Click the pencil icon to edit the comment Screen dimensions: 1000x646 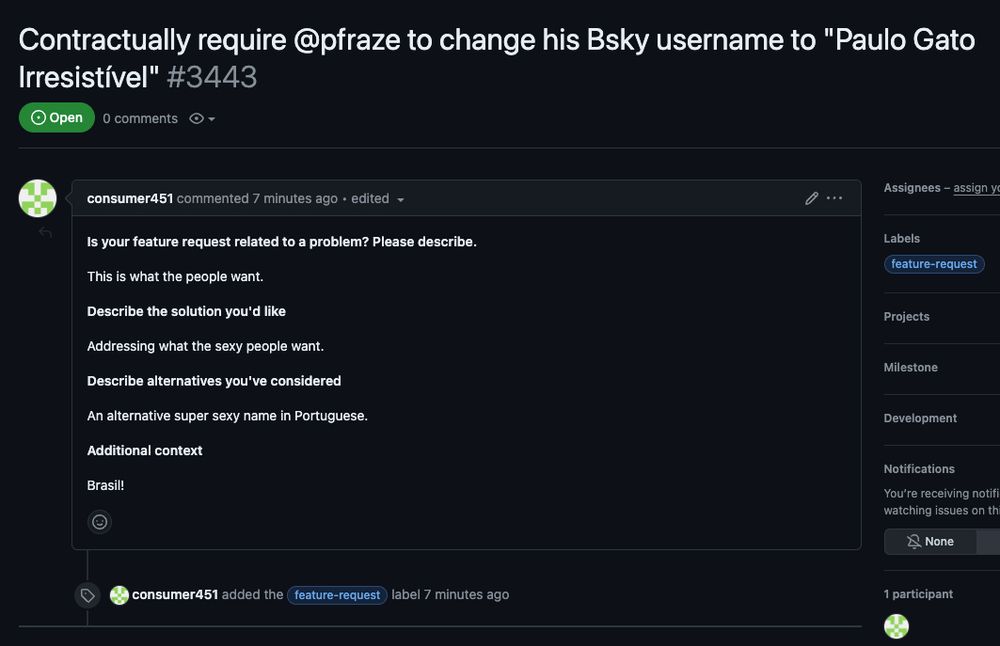[x=812, y=198]
